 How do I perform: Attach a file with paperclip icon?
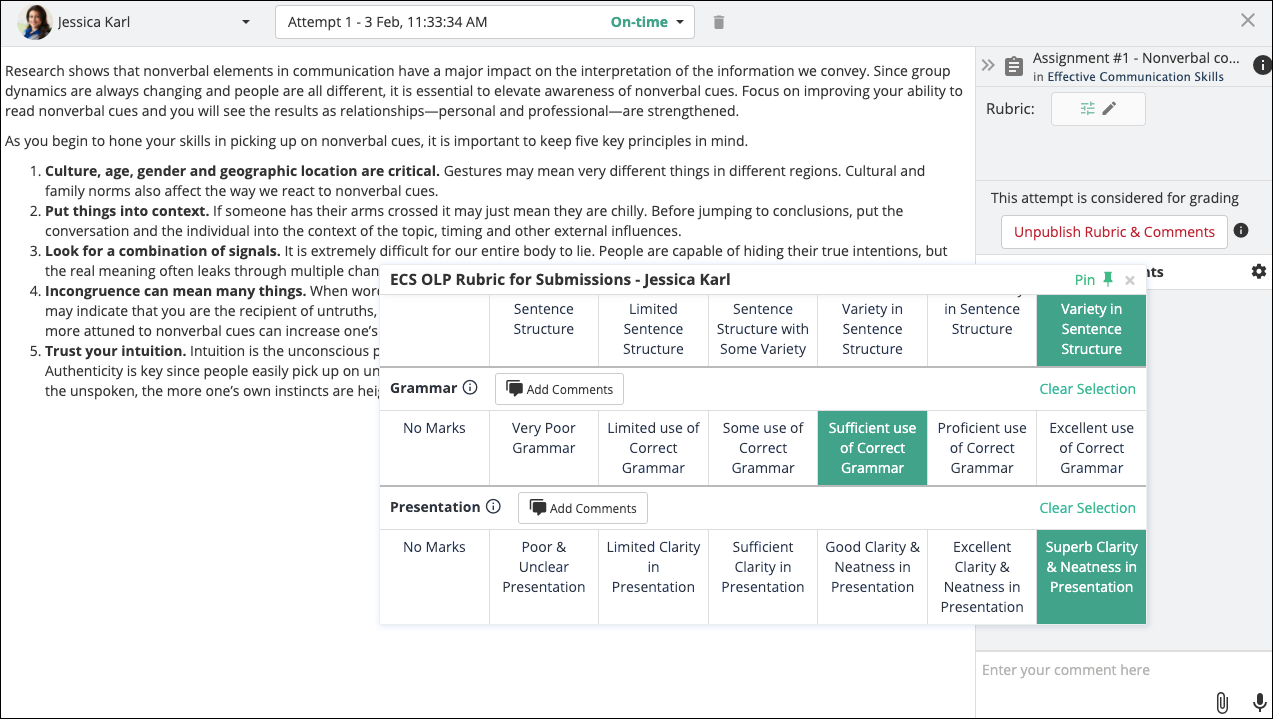(1222, 703)
